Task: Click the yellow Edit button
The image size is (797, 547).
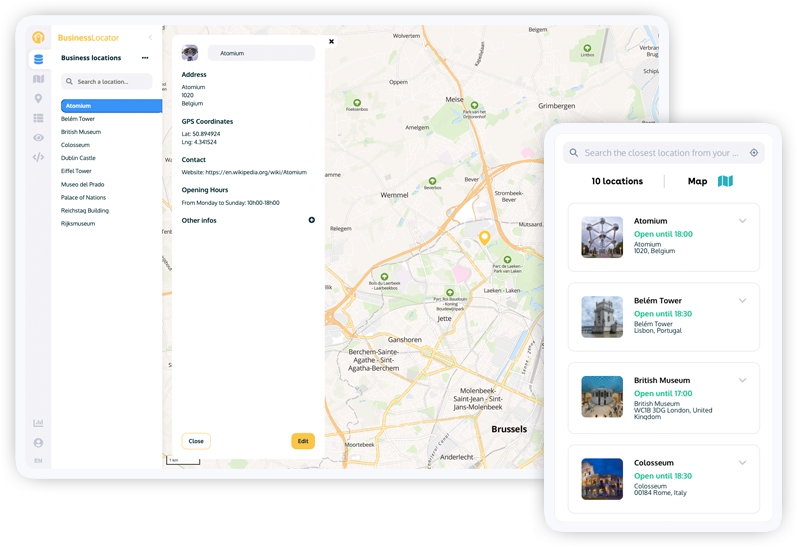Action: point(303,441)
